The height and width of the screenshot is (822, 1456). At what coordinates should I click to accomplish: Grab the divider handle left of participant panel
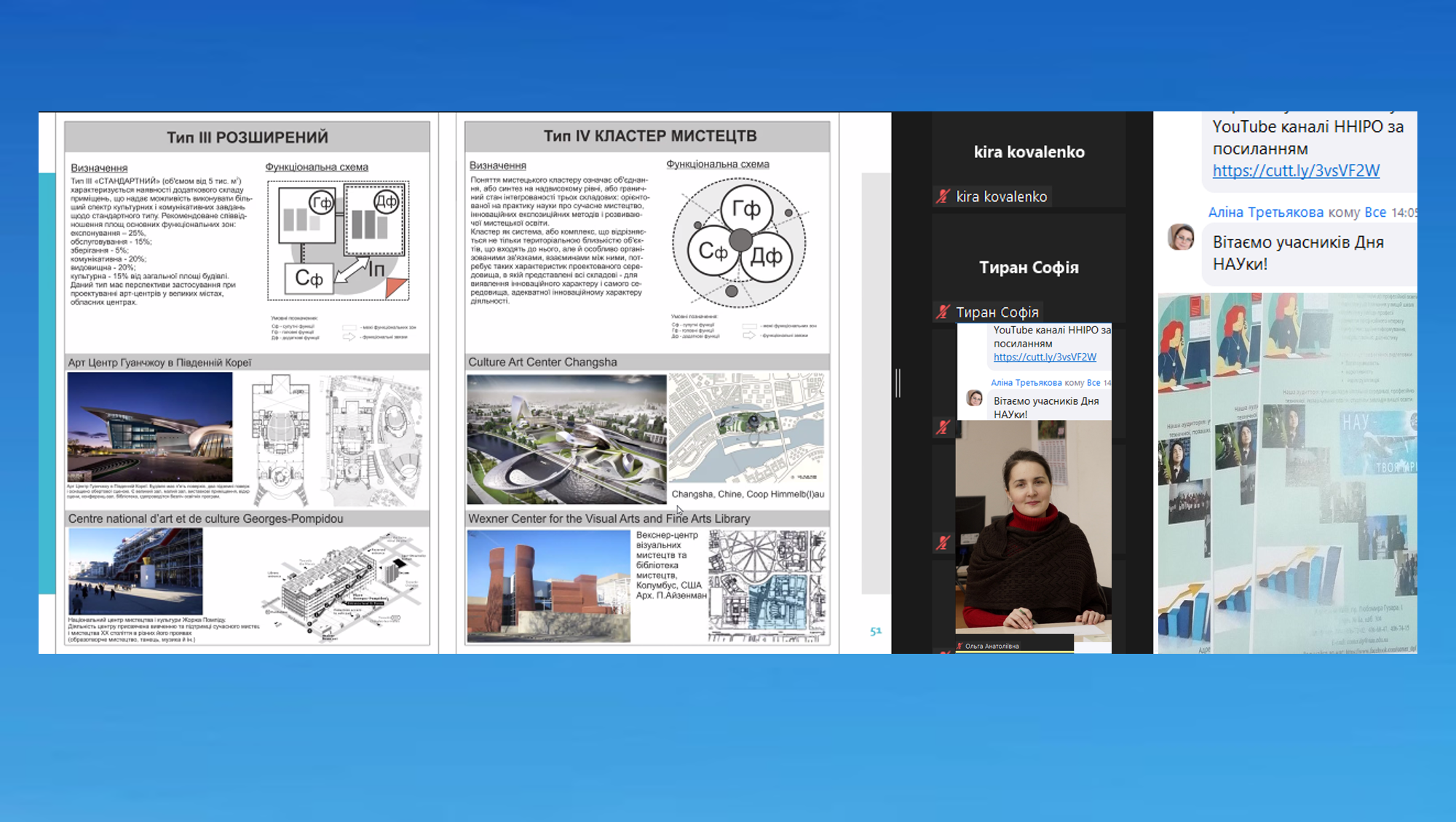coord(898,383)
